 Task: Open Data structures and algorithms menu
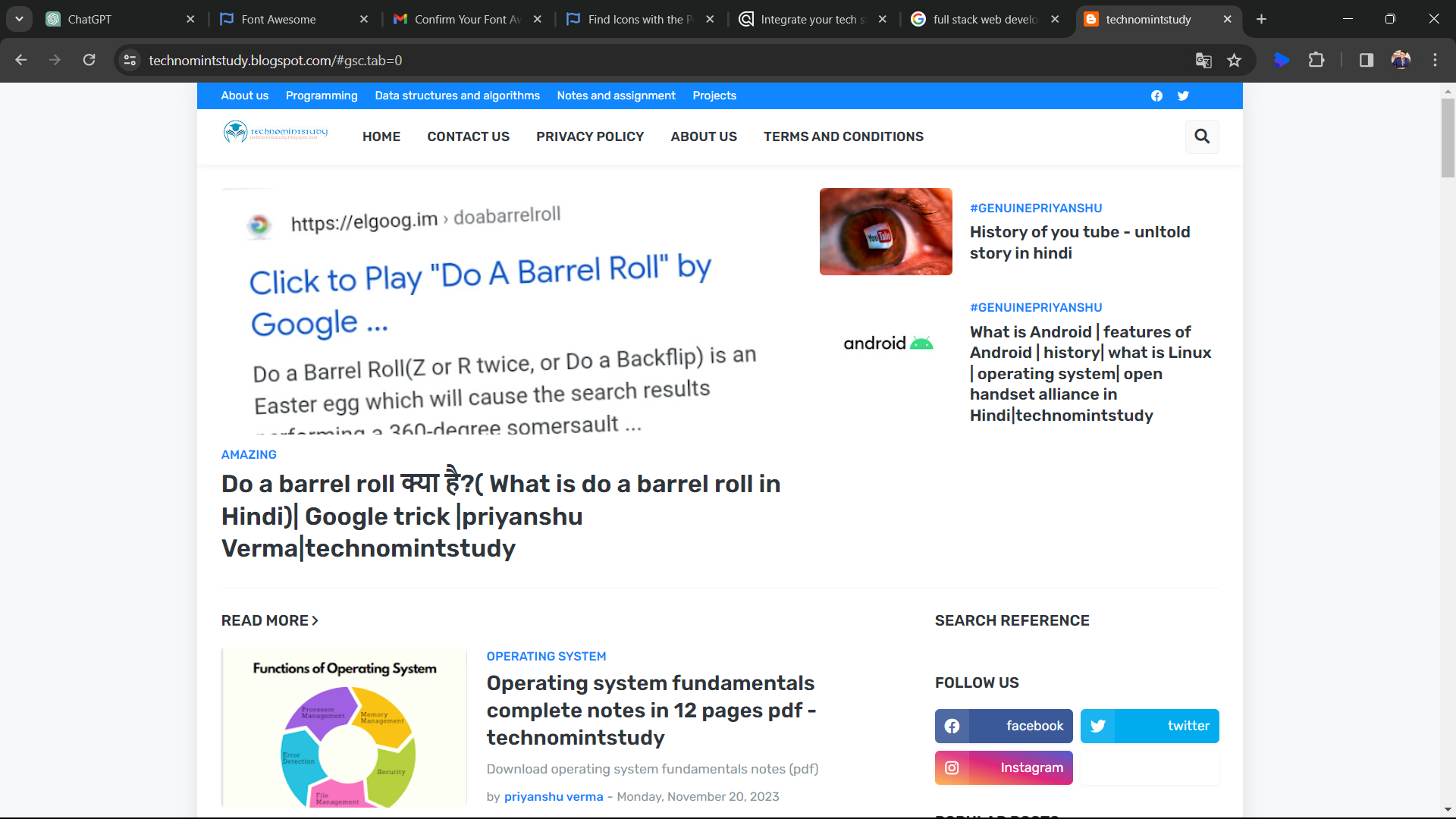457,96
